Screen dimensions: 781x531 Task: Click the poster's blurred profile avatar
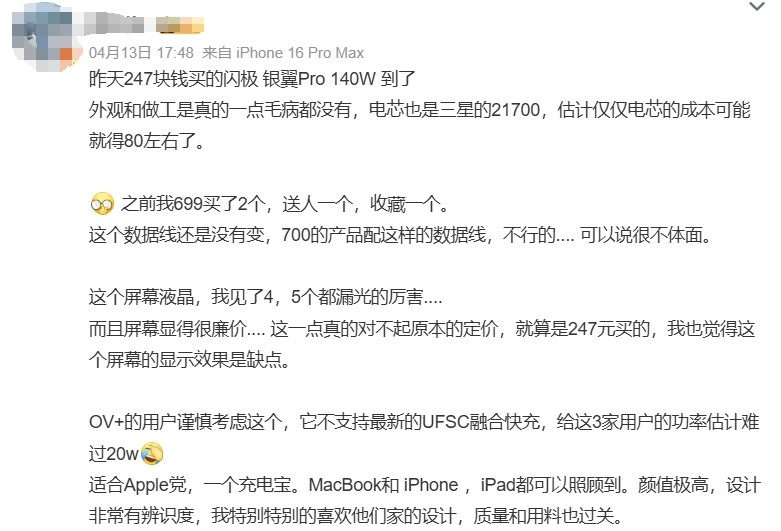(44, 36)
